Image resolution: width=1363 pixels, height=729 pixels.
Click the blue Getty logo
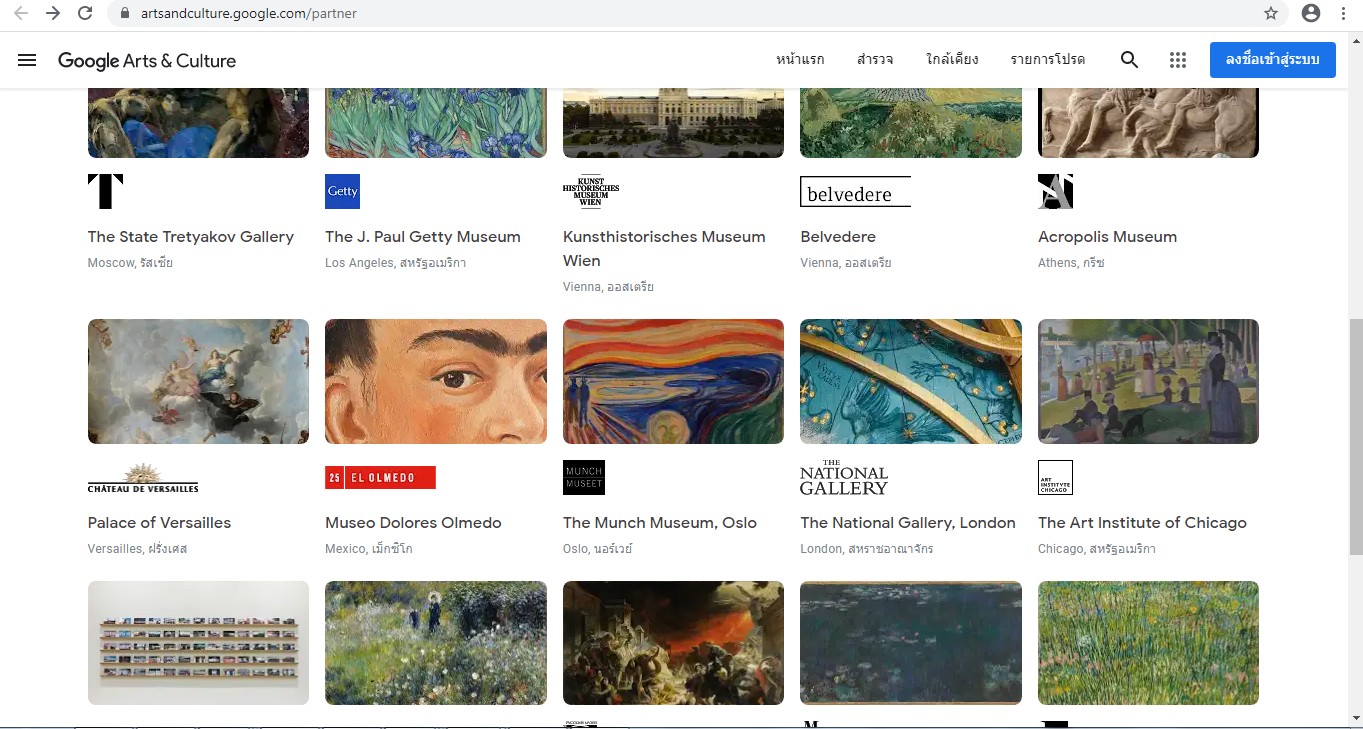342,191
